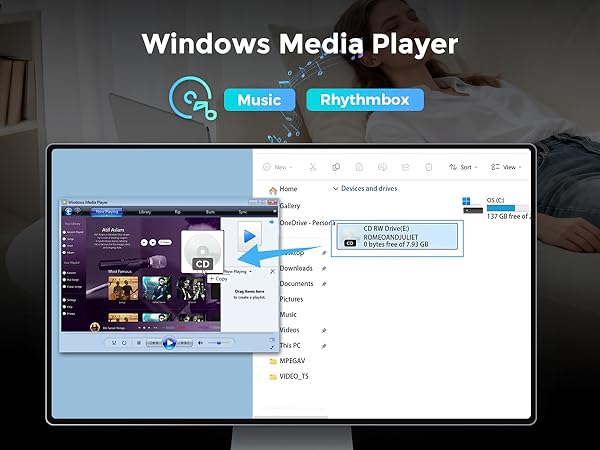Open the Sync tab in Media Player
Viewport: 600px width, 450px height.
[x=243, y=212]
